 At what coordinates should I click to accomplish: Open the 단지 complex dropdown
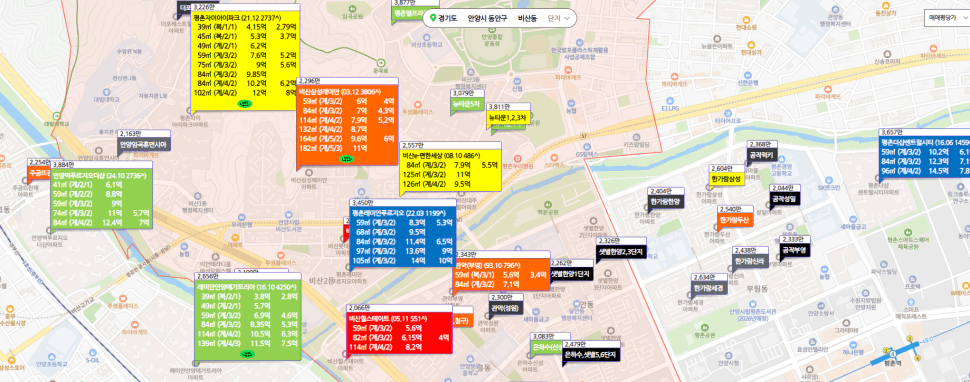(559, 19)
